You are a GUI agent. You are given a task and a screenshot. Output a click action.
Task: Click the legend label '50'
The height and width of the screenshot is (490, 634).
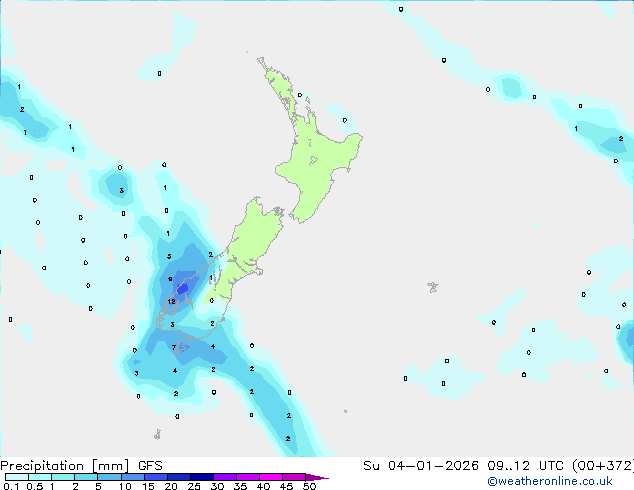(309, 486)
